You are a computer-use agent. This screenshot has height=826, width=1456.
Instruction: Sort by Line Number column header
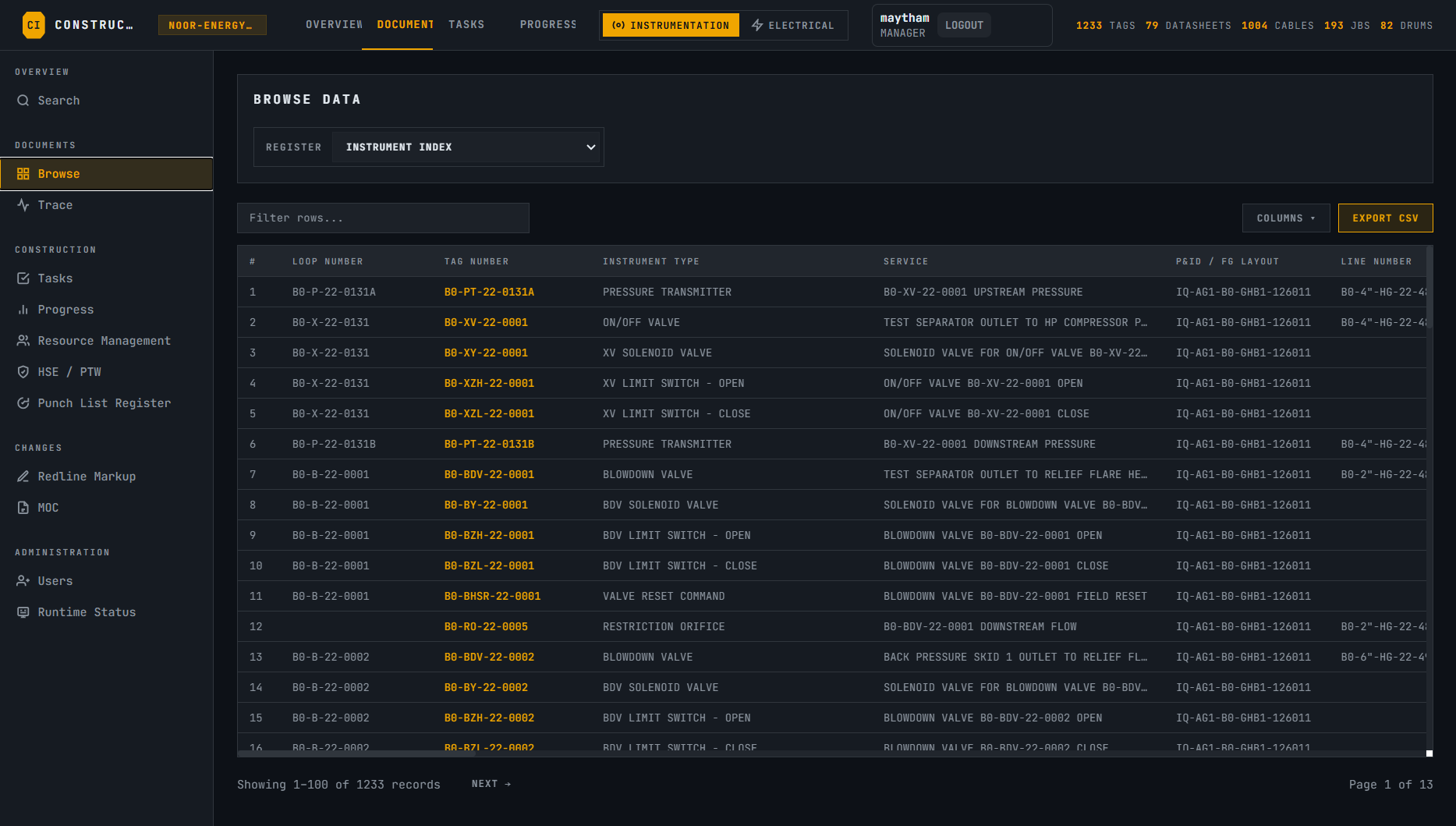tap(1376, 261)
